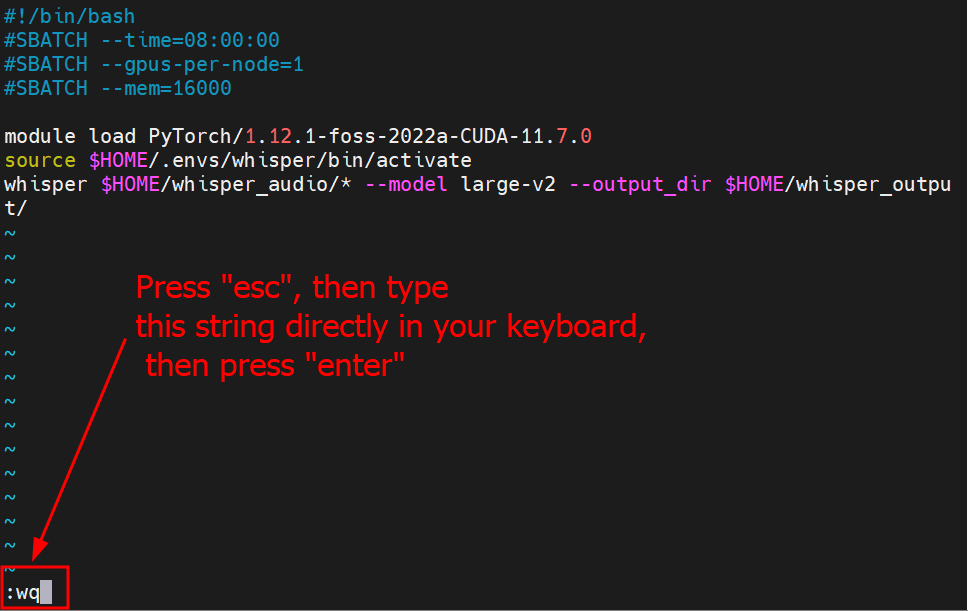Click the --gpus-per-node=1 SBATCH line
Screen dimensions: 968x611
(x=154, y=64)
